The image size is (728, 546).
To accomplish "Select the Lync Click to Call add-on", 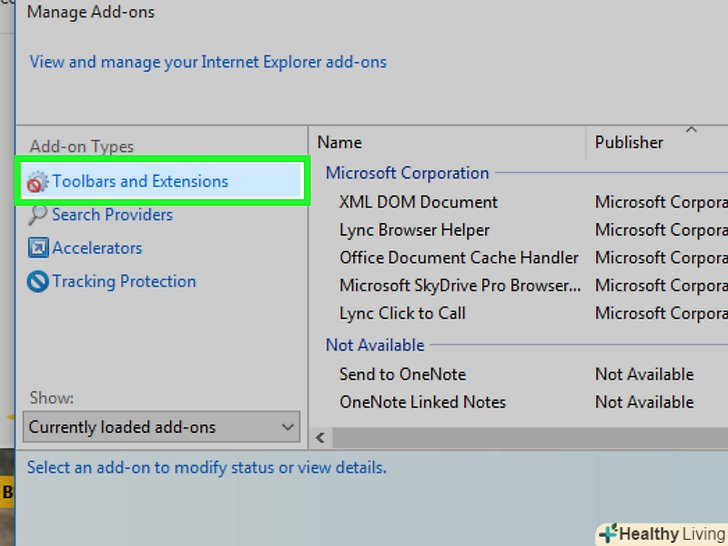I will tap(403, 314).
